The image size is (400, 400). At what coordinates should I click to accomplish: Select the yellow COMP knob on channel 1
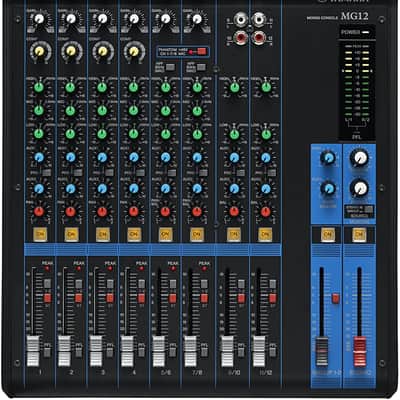tap(39, 51)
